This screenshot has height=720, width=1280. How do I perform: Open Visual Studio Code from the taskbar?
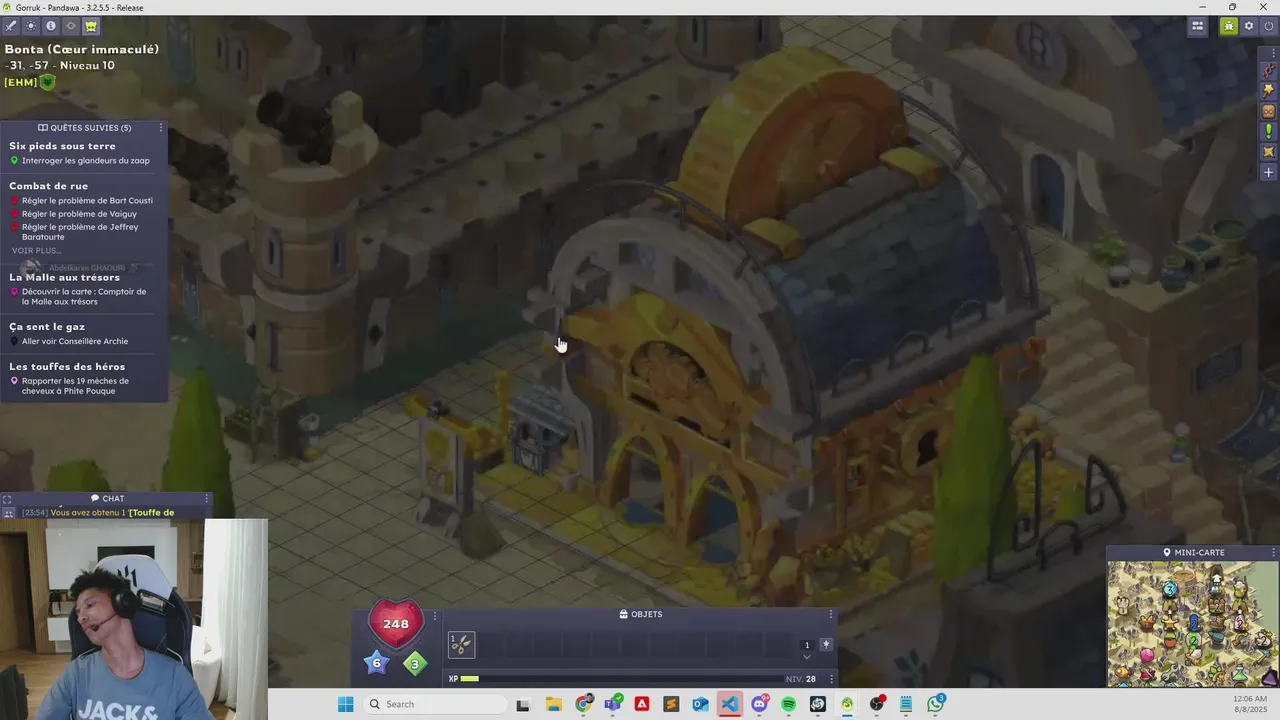(x=730, y=704)
